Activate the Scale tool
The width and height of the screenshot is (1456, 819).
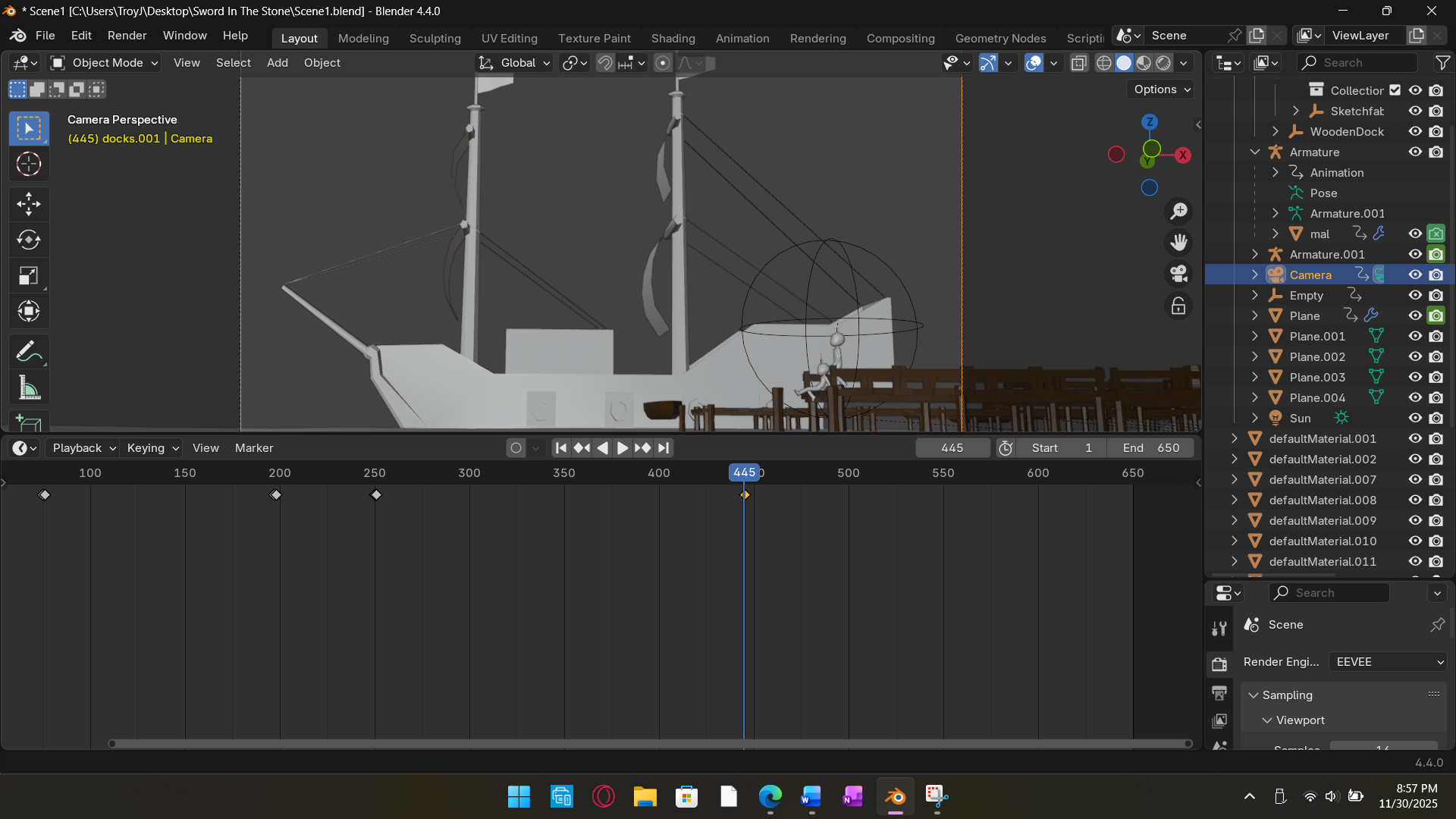pos(29,276)
